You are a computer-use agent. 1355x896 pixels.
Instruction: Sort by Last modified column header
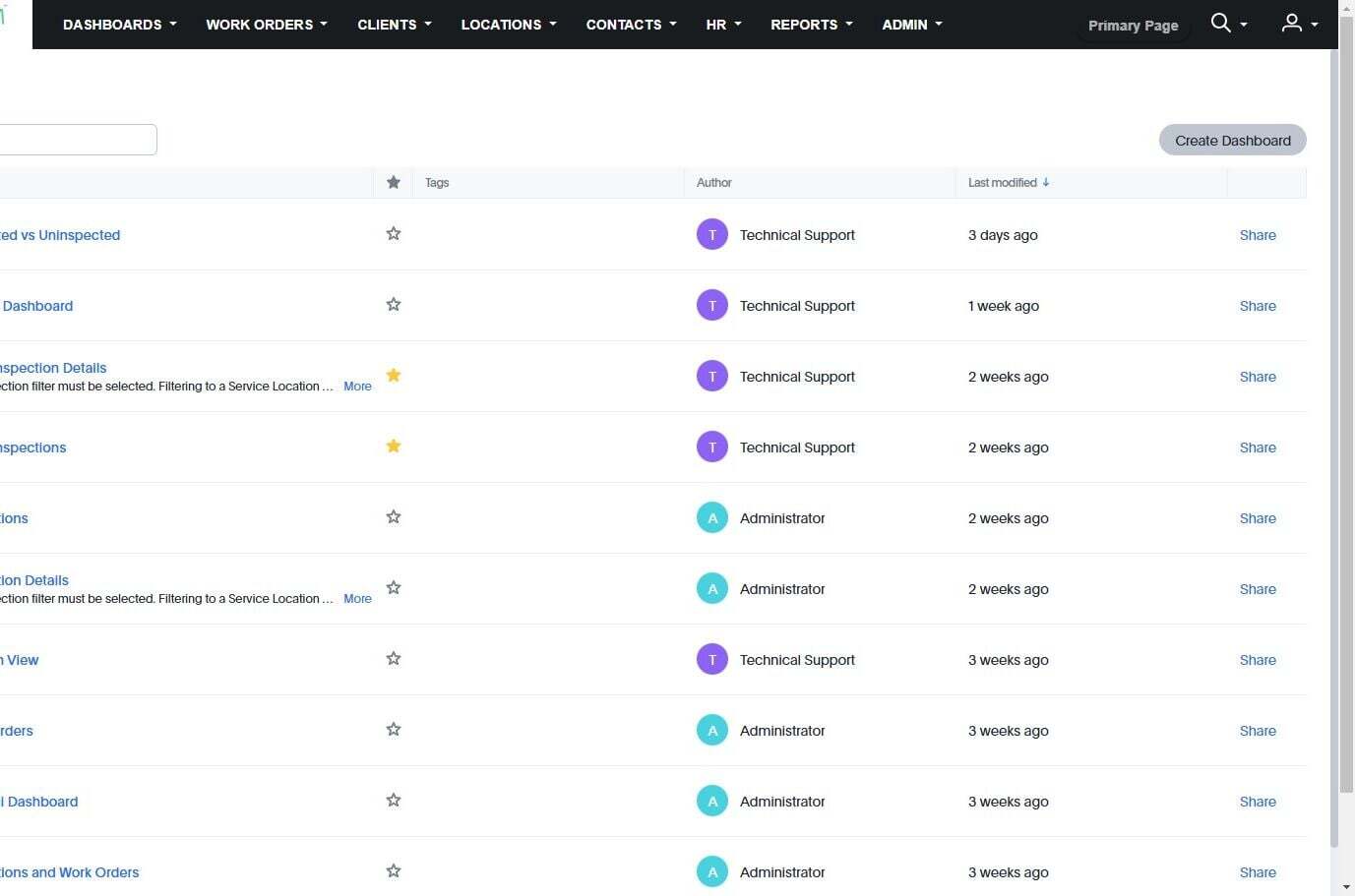coord(1002,183)
